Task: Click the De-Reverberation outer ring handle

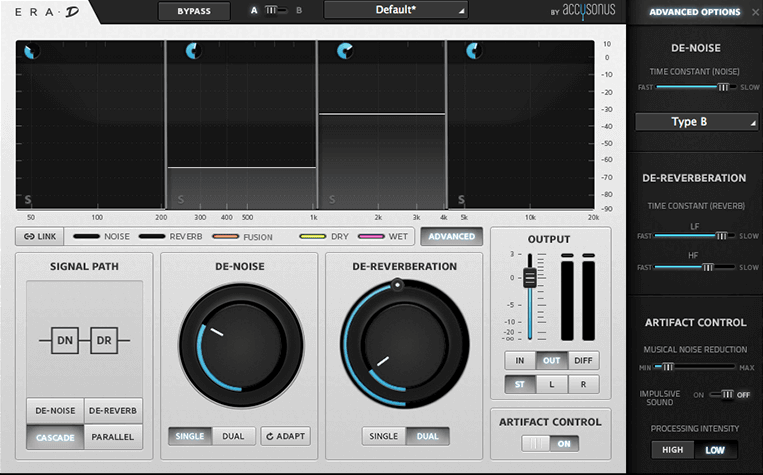Action: [398, 285]
